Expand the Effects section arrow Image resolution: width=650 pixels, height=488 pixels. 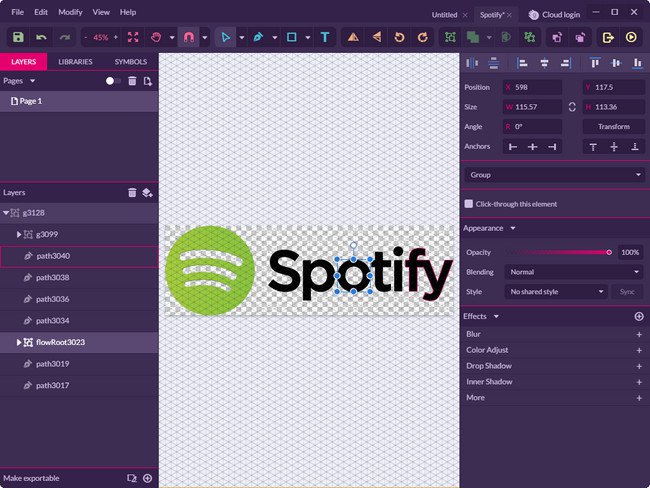coord(496,316)
